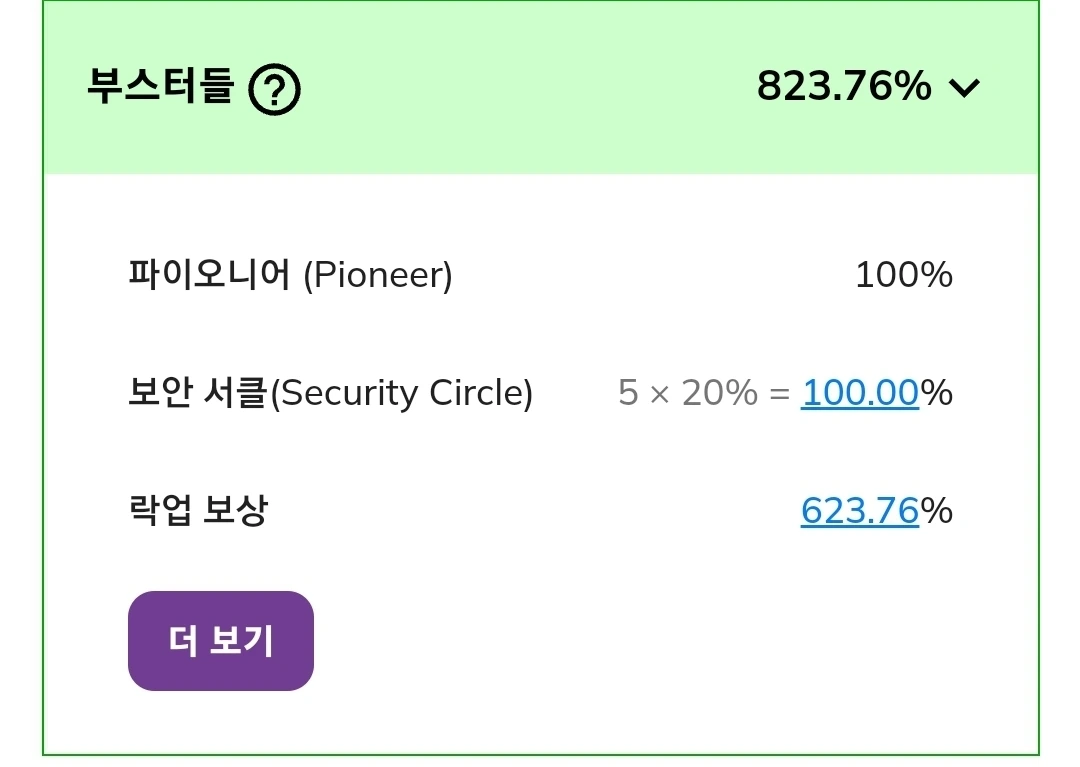Click the percent sign after 623.76
The height and width of the screenshot is (767, 1080).
[x=937, y=511]
